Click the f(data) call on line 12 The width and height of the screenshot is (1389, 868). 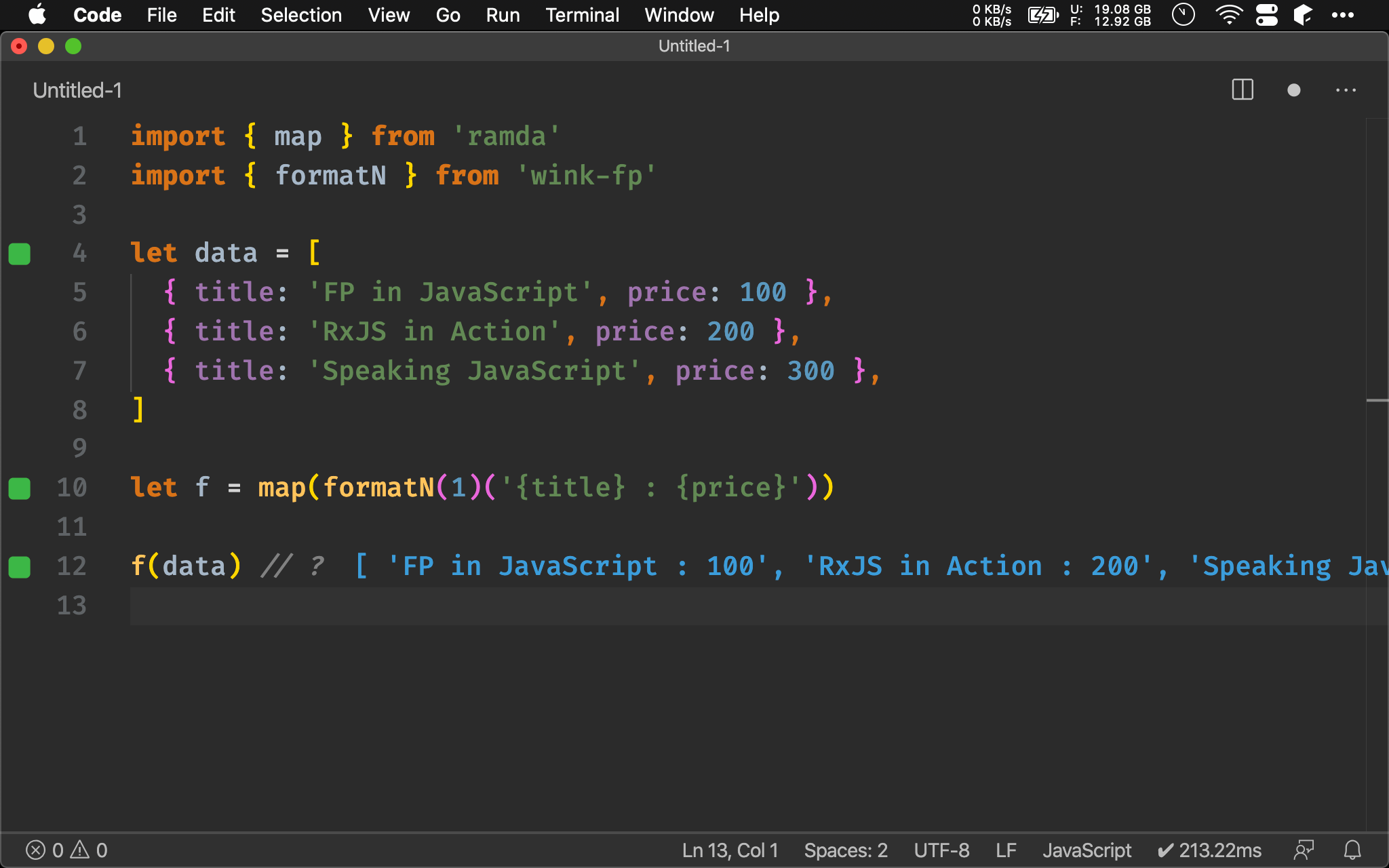click(x=186, y=566)
